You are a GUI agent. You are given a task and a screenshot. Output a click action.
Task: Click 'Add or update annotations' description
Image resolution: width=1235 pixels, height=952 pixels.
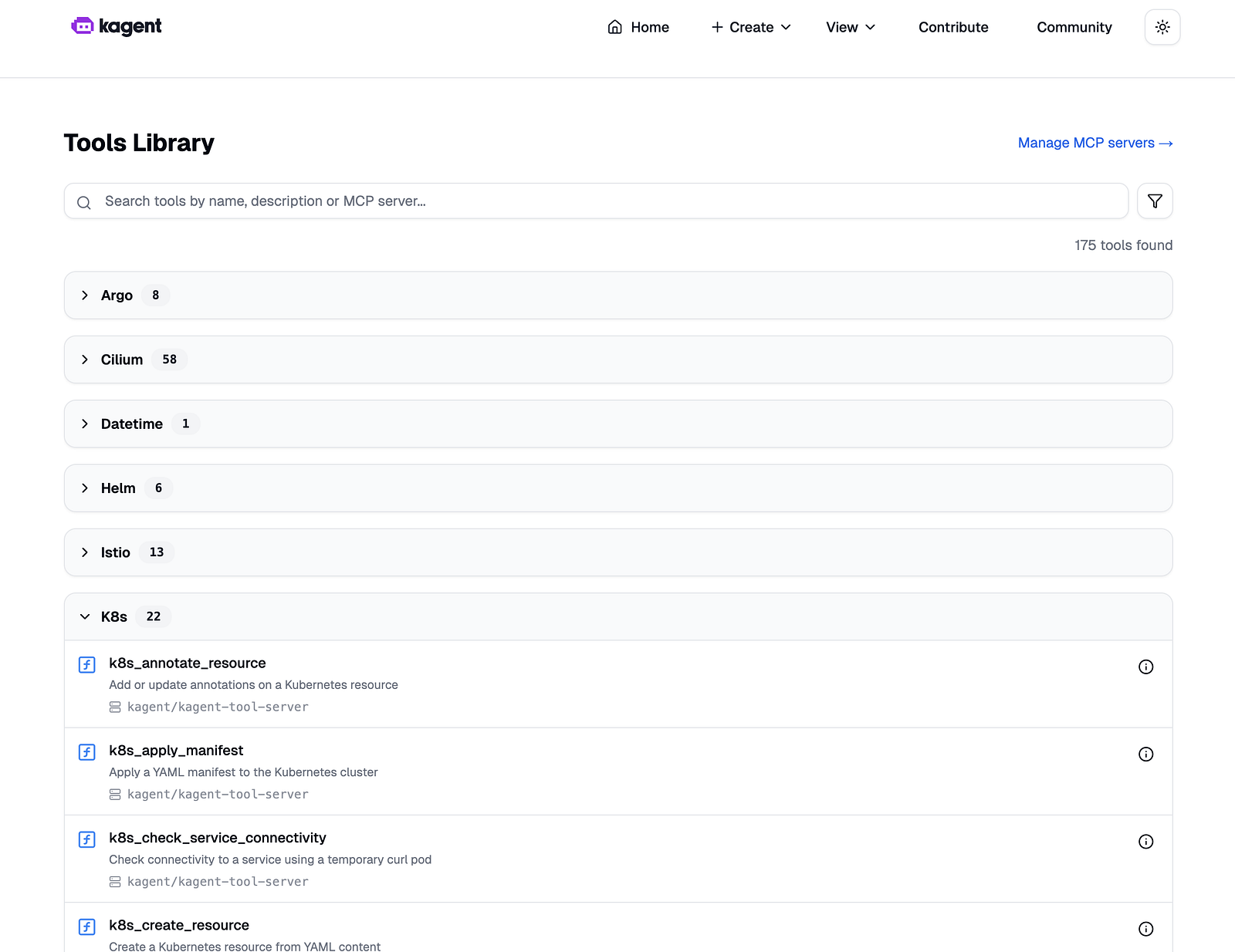[x=253, y=685]
